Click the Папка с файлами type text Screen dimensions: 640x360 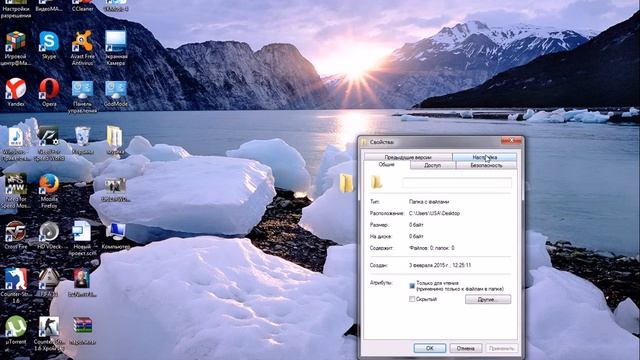click(x=429, y=202)
